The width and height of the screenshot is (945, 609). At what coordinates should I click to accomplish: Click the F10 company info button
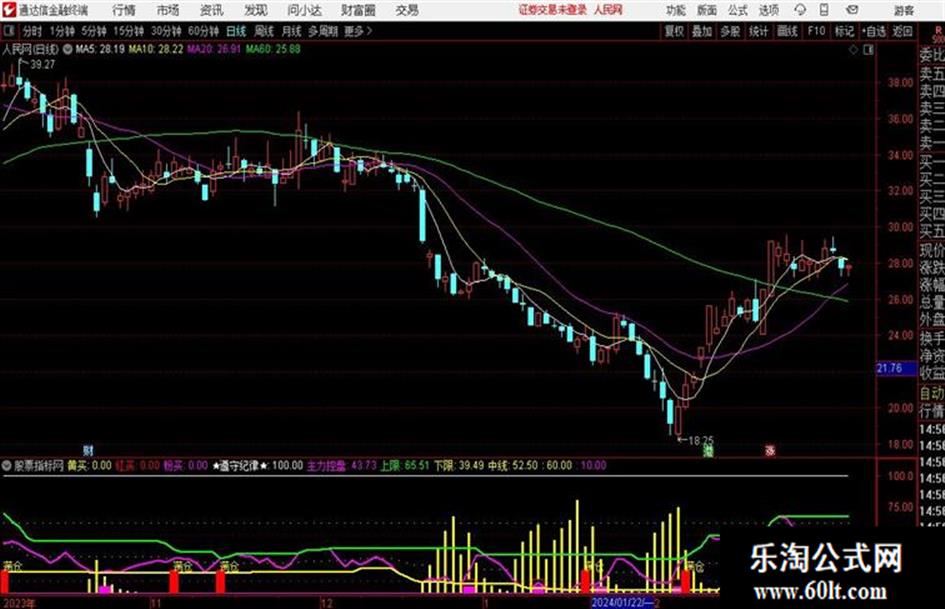[x=816, y=31]
